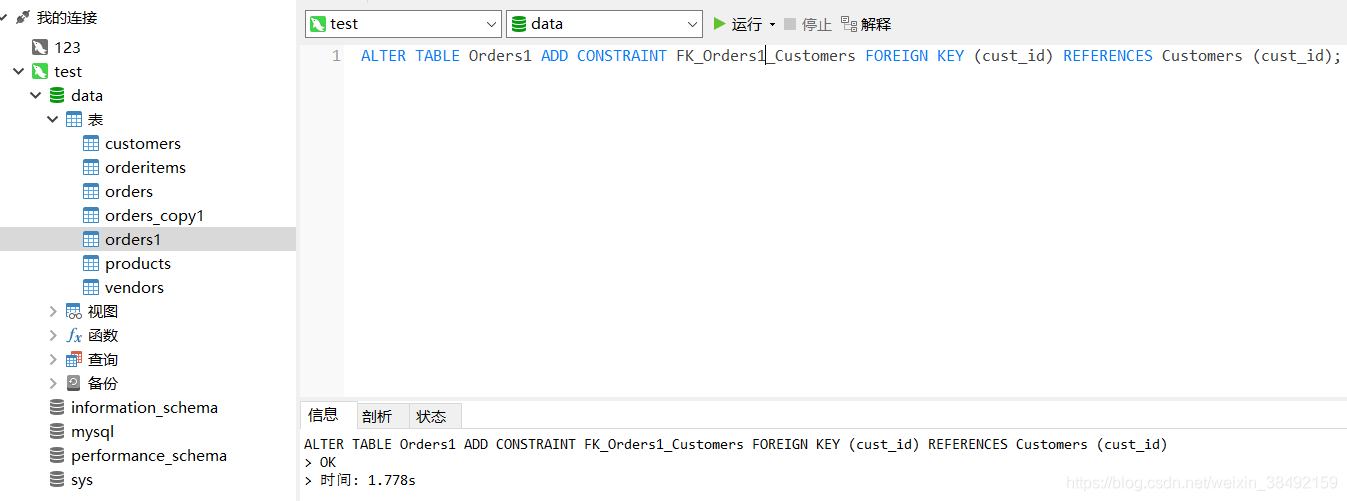Collapse the 表 tables node
1347x501 pixels.
[x=53, y=119]
